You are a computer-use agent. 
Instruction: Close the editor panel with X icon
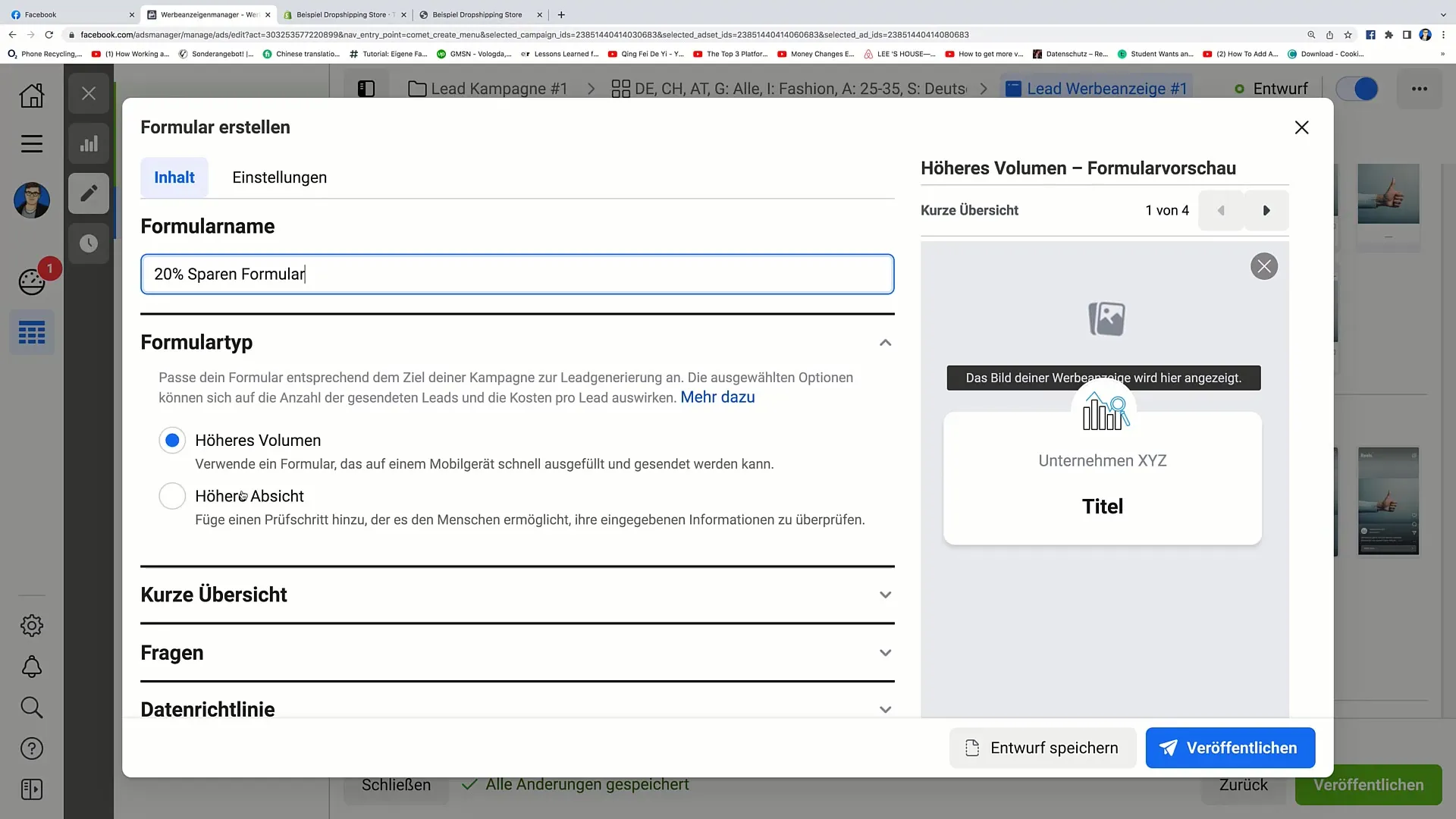pyautogui.click(x=89, y=93)
